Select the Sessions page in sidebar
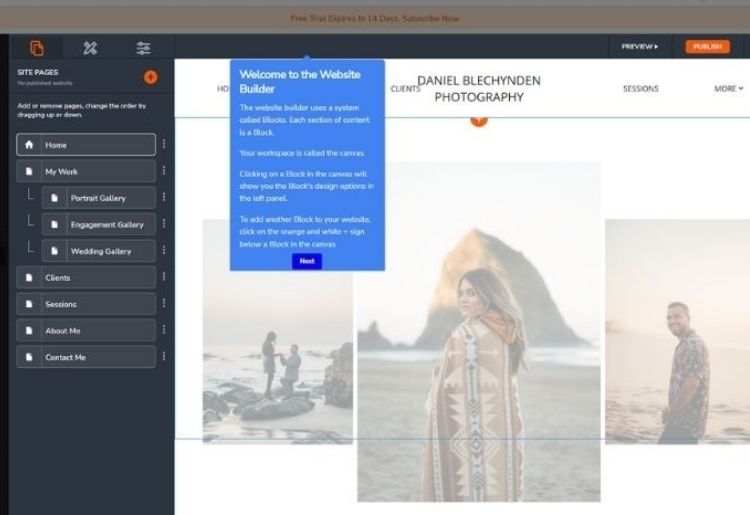The image size is (750, 515). 86,304
